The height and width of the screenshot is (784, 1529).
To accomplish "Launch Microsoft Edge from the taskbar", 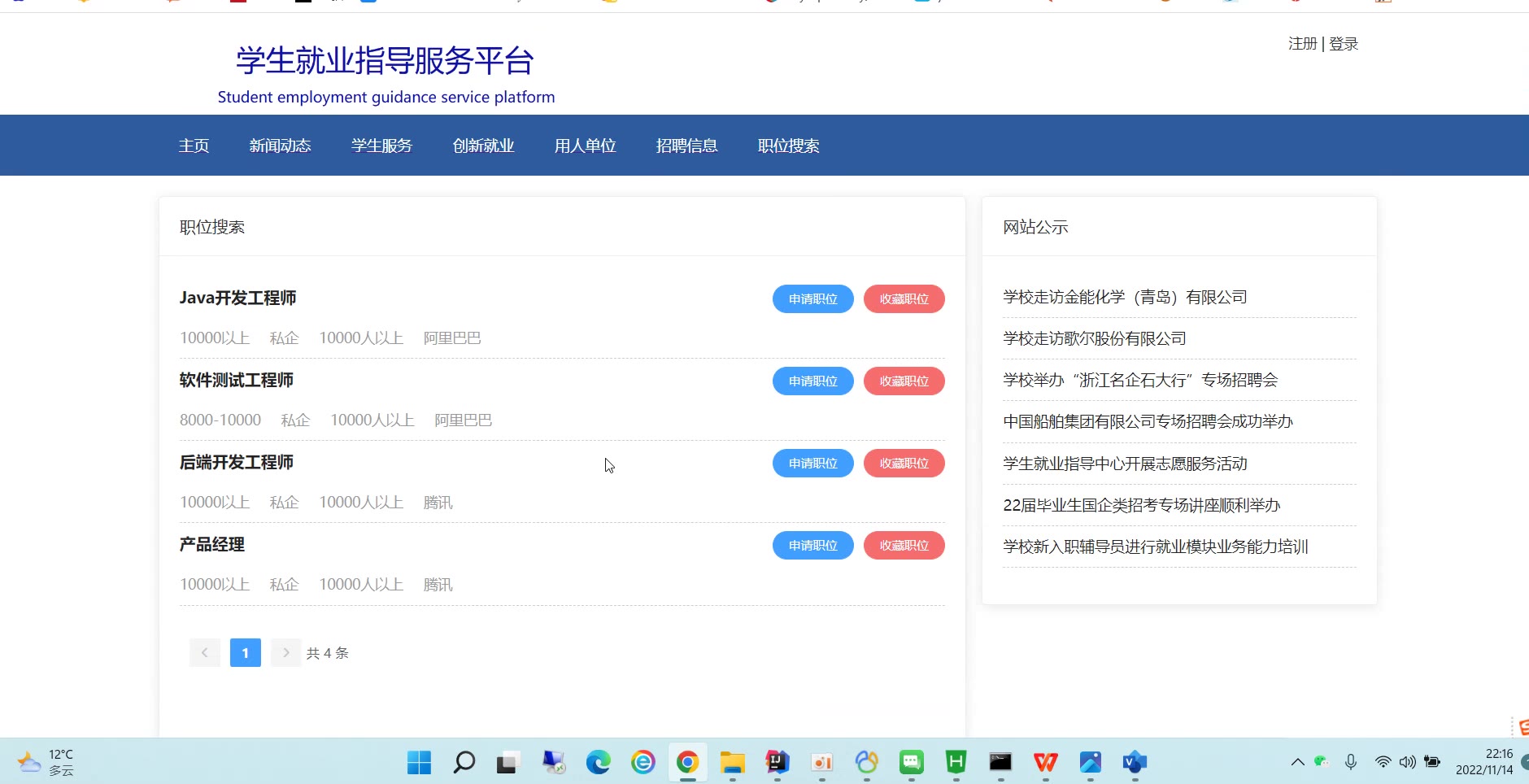I will click(599, 762).
